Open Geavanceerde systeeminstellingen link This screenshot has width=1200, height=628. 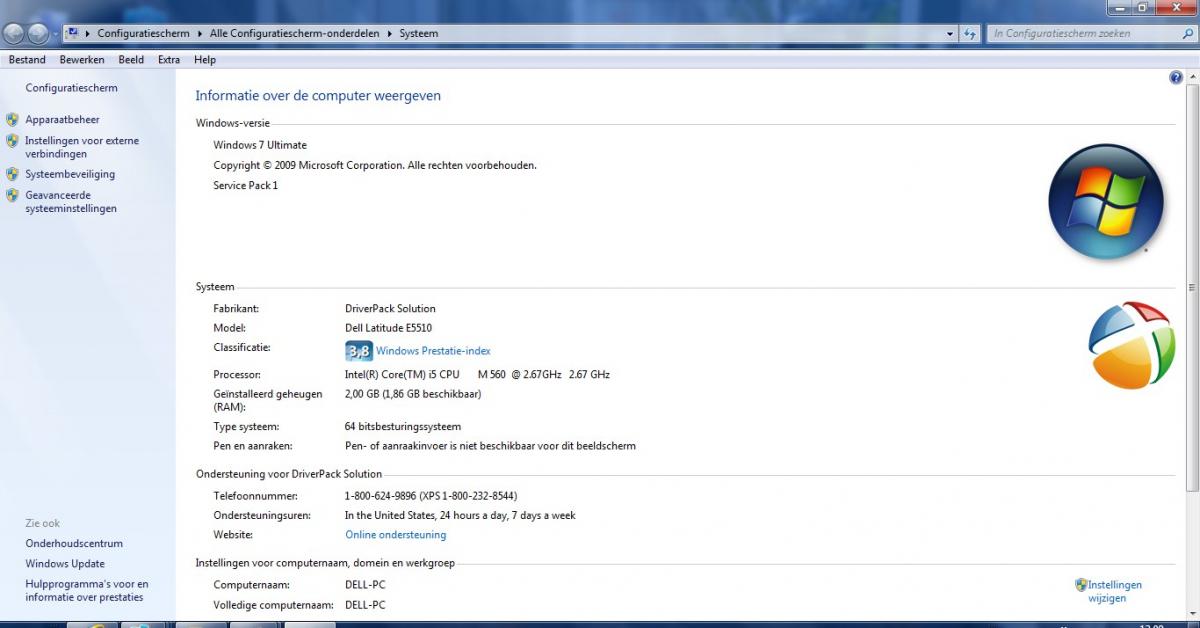click(71, 202)
